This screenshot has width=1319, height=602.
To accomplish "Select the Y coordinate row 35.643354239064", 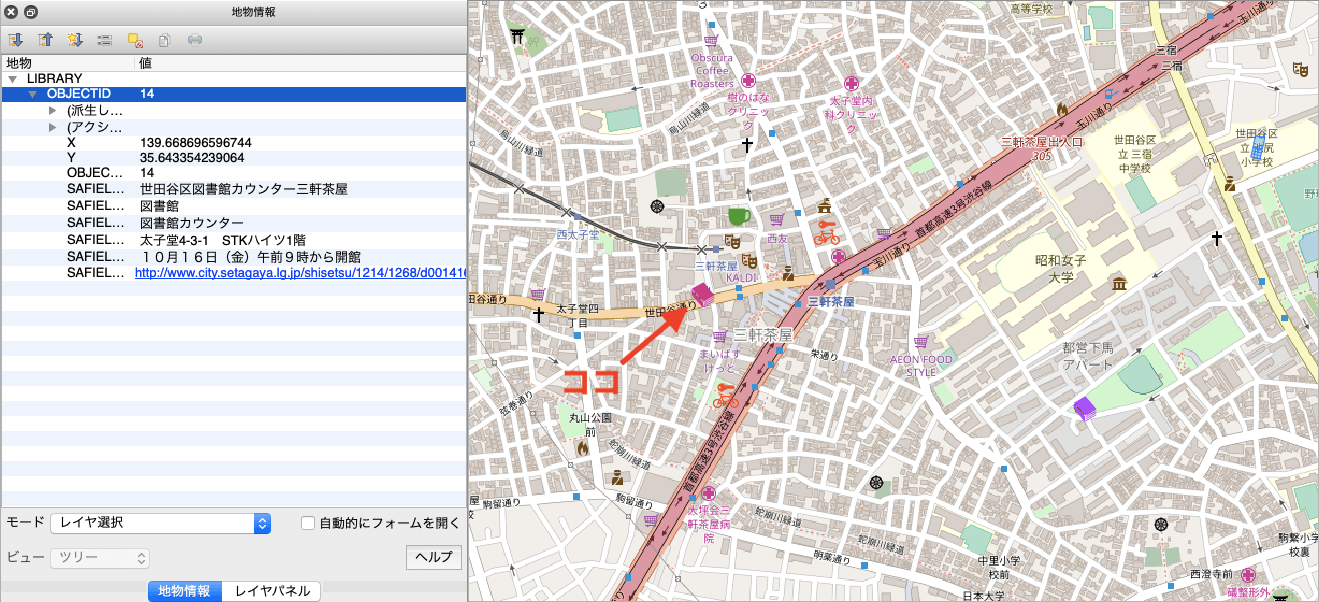I will pyautogui.click(x=234, y=158).
